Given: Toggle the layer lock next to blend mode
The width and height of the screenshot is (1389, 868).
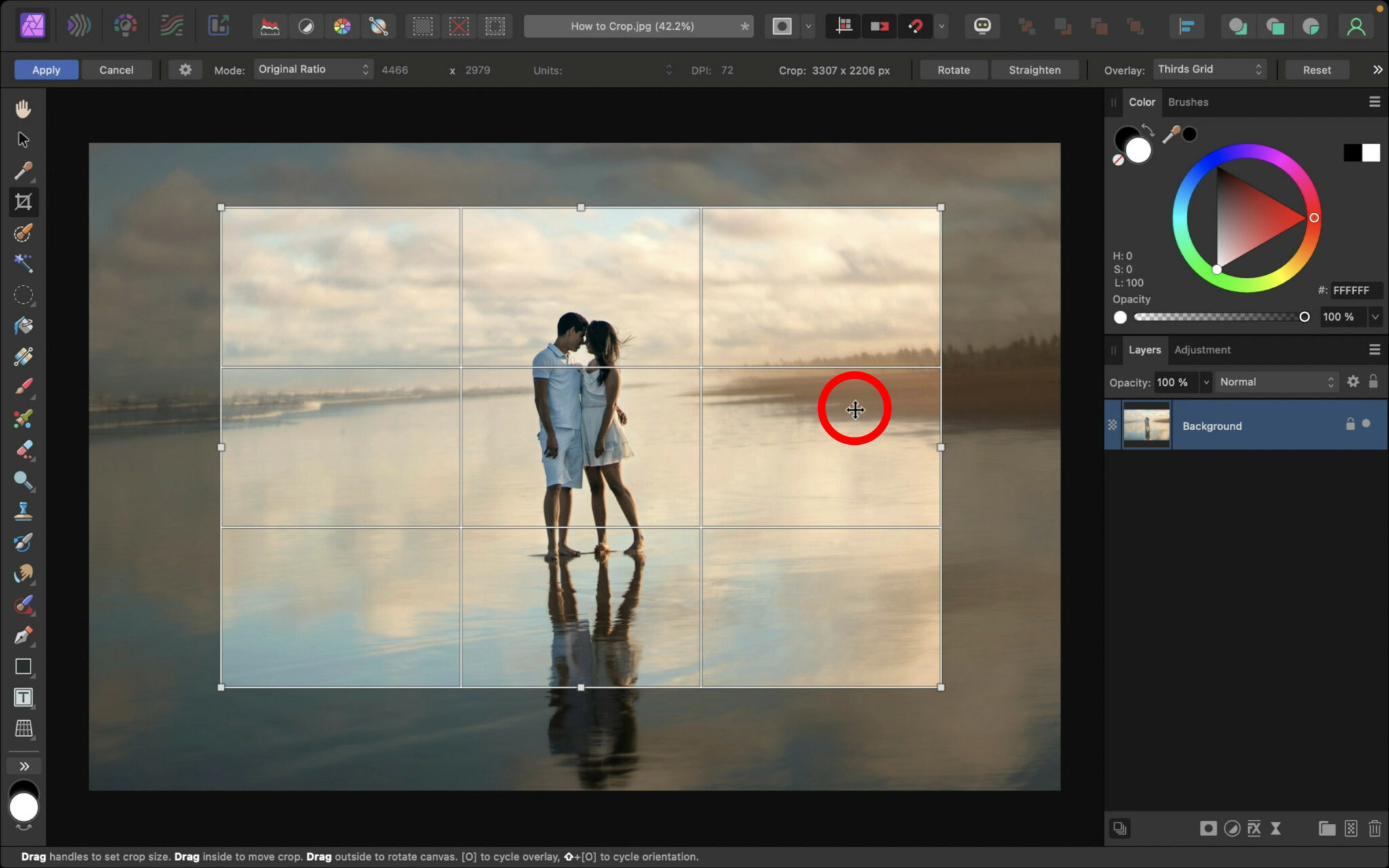Looking at the screenshot, I should (x=1373, y=381).
